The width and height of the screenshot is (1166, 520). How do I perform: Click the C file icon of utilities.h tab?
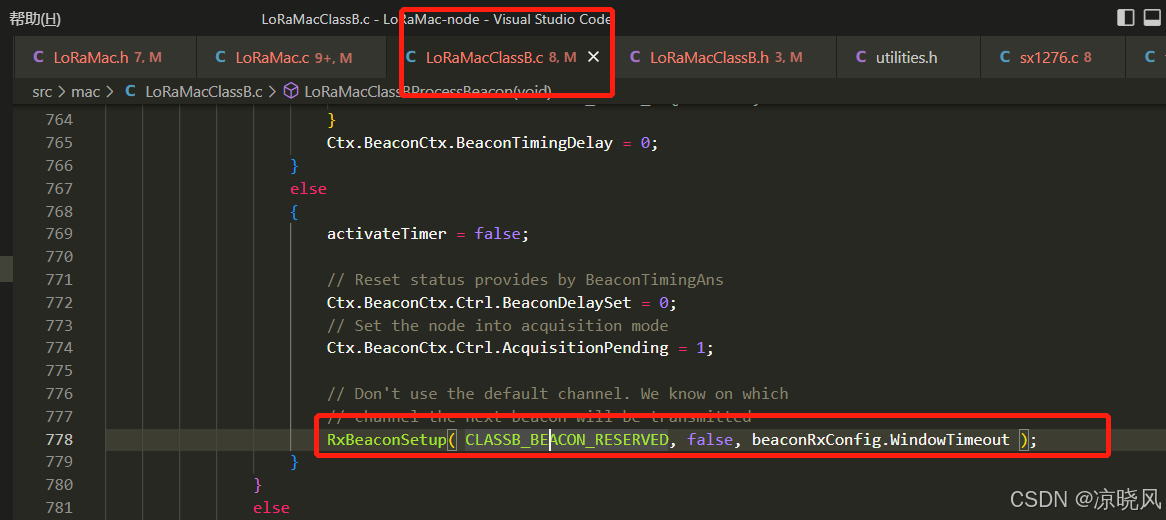coord(861,57)
